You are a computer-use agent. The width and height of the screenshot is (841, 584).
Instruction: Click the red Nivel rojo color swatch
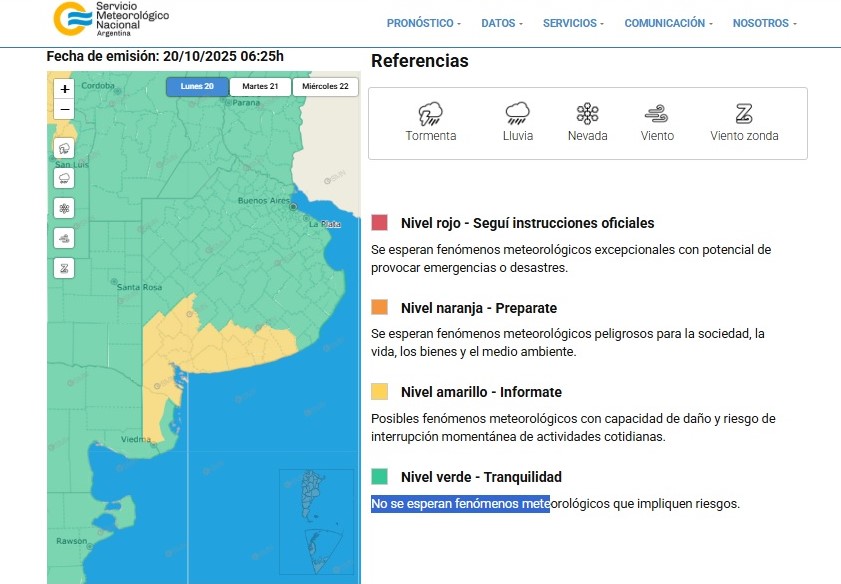pyautogui.click(x=379, y=223)
